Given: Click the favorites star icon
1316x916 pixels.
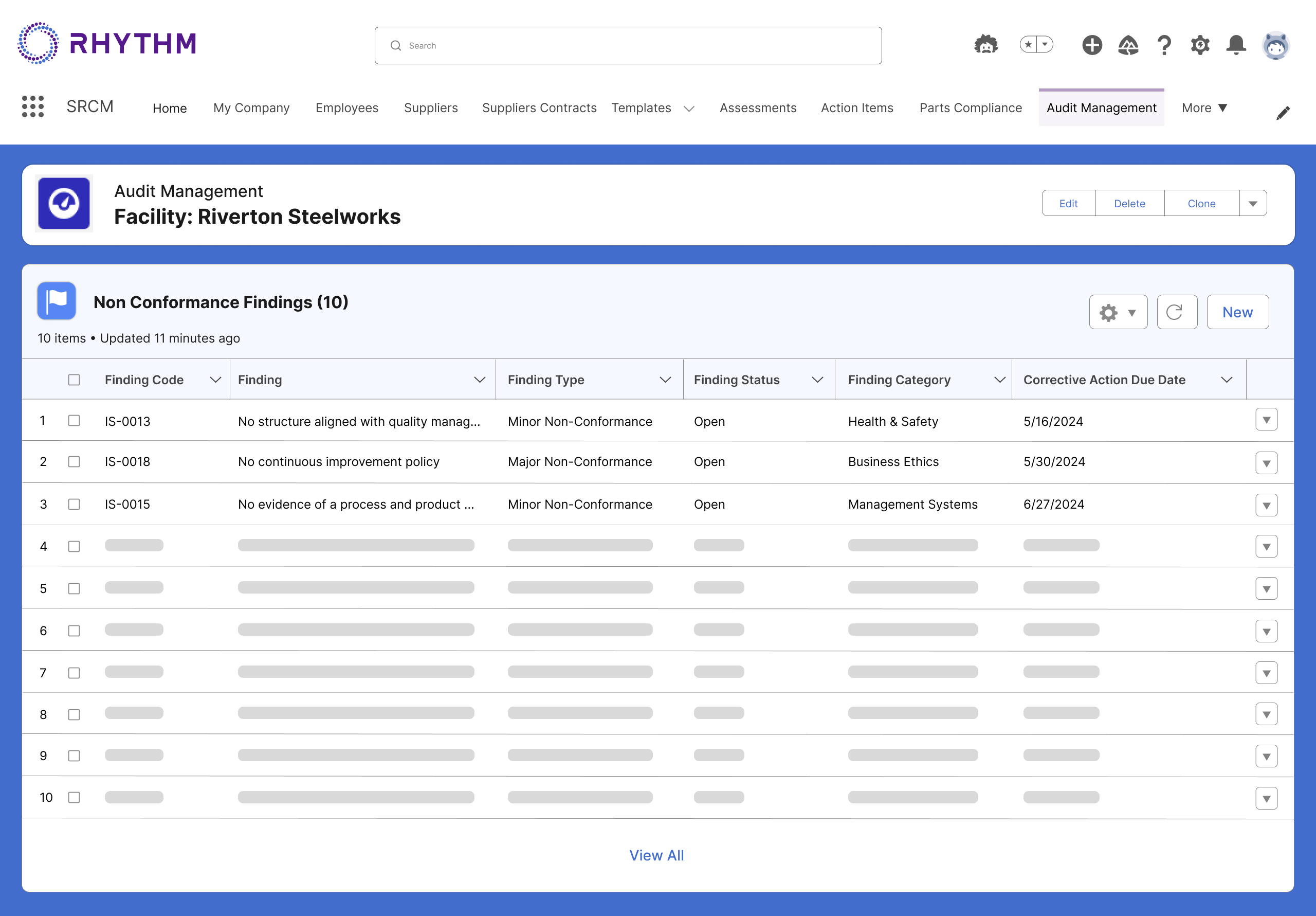Looking at the screenshot, I should coord(1029,45).
